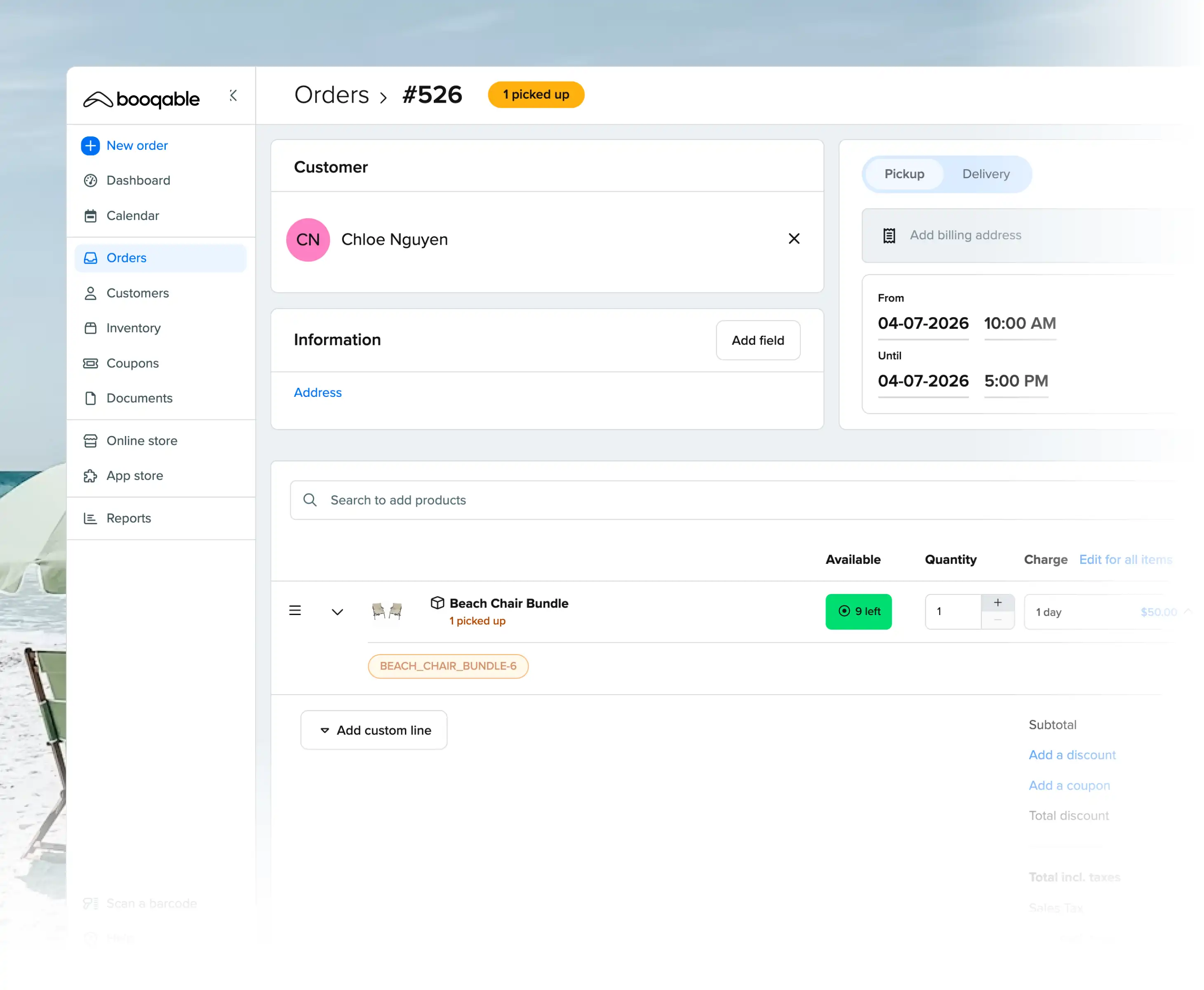Open the App store page
Image resolution: width=1204 pixels, height=990 pixels.
click(134, 476)
